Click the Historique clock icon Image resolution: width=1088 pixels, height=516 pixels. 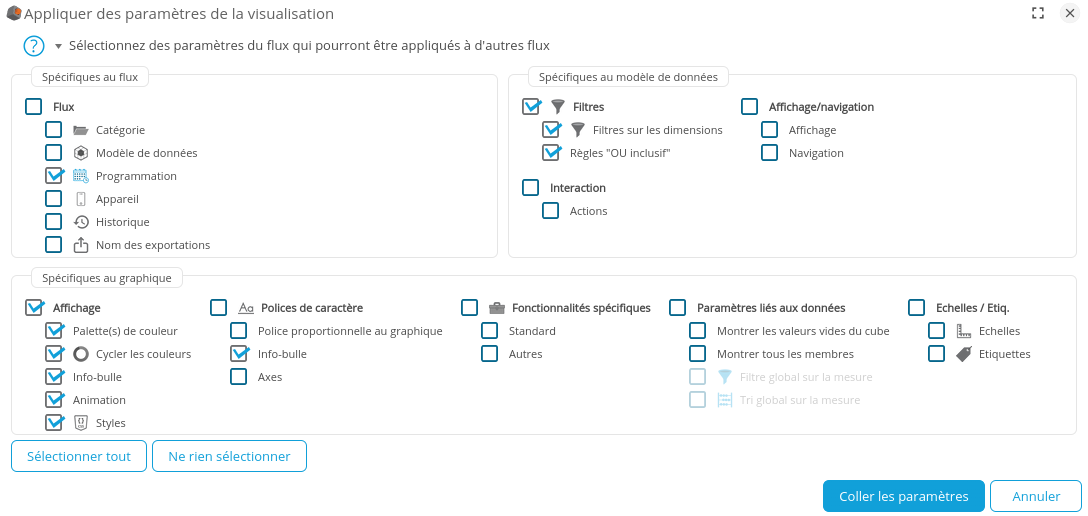pos(81,222)
